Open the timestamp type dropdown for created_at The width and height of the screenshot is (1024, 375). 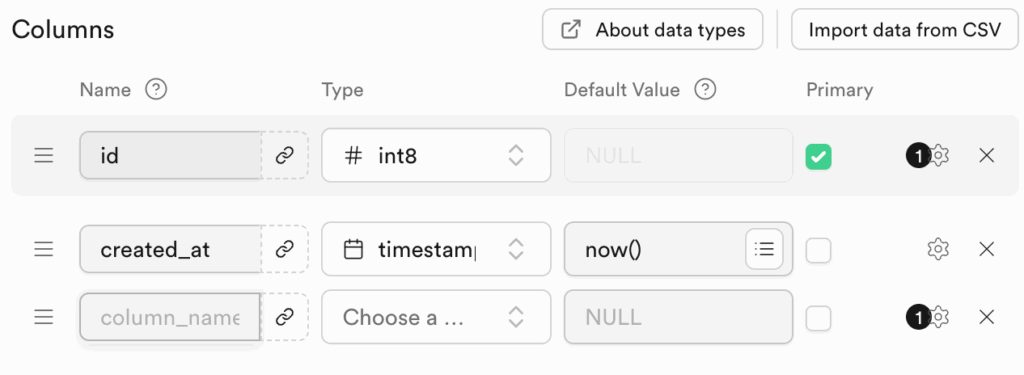pos(436,249)
